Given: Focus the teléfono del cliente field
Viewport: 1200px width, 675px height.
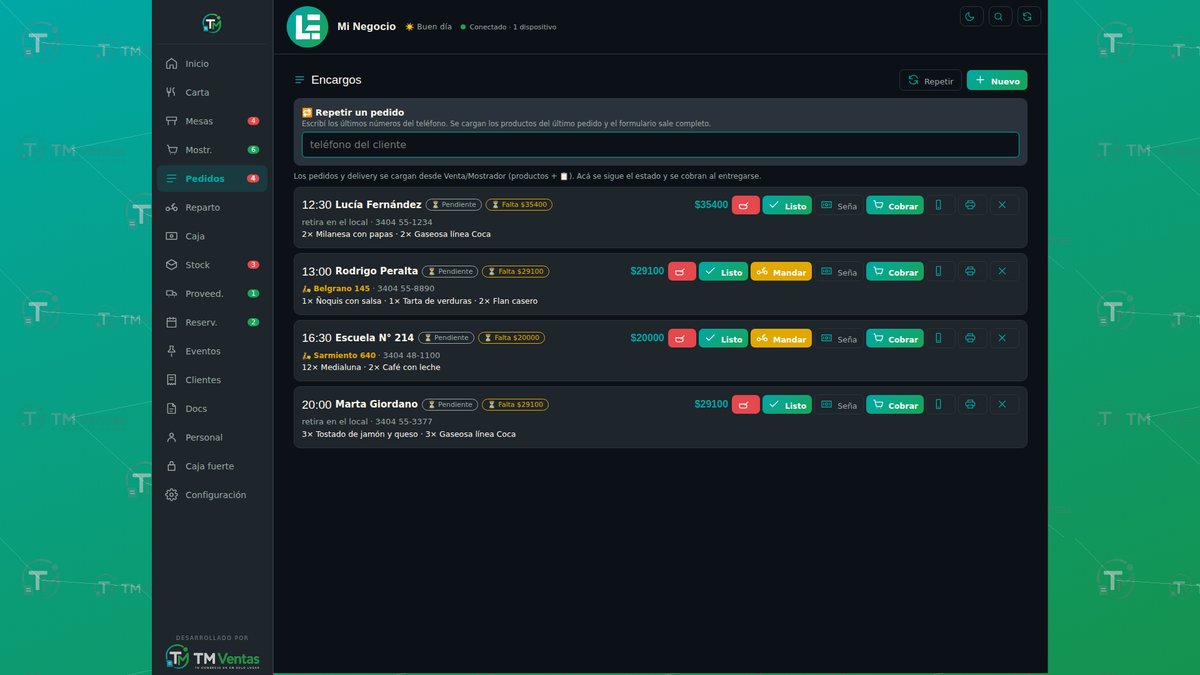Looking at the screenshot, I should (x=660, y=145).
